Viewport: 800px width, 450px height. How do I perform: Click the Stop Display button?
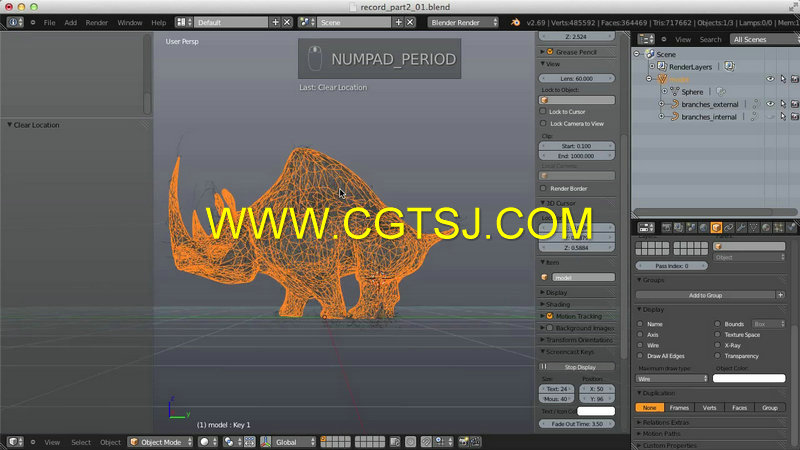pos(577,367)
